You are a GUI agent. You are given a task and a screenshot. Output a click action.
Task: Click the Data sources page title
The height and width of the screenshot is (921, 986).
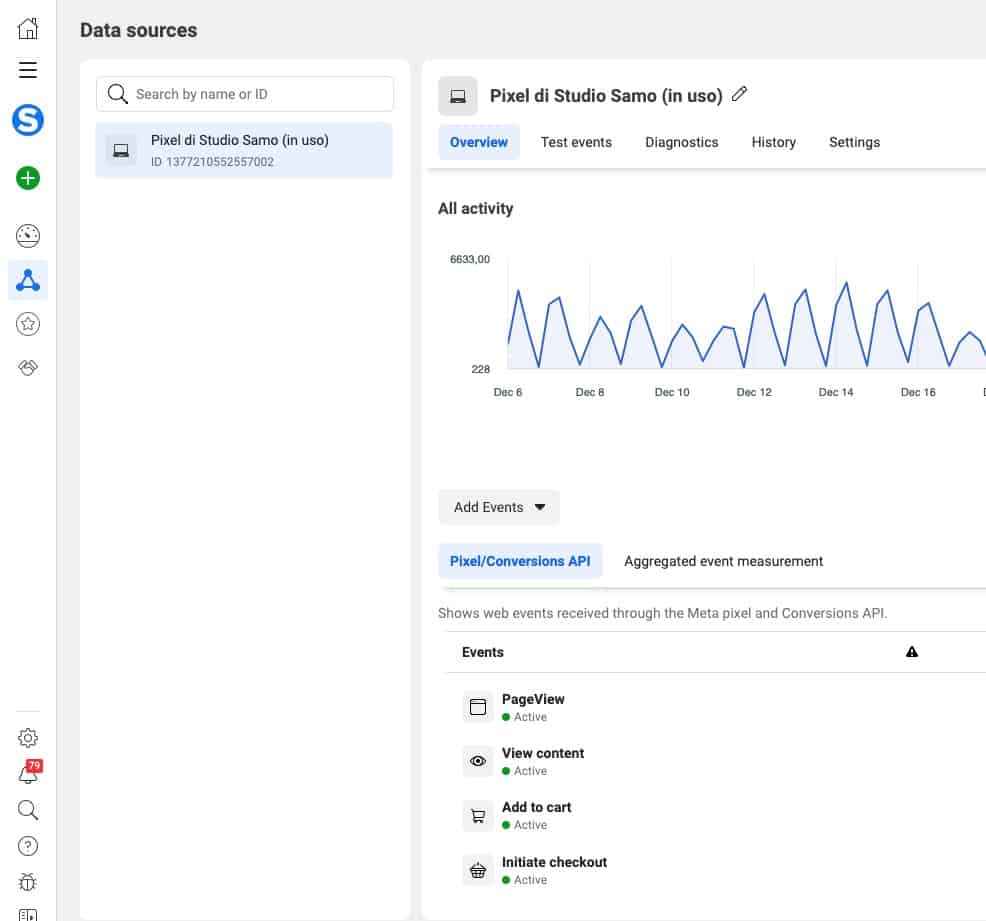point(138,30)
